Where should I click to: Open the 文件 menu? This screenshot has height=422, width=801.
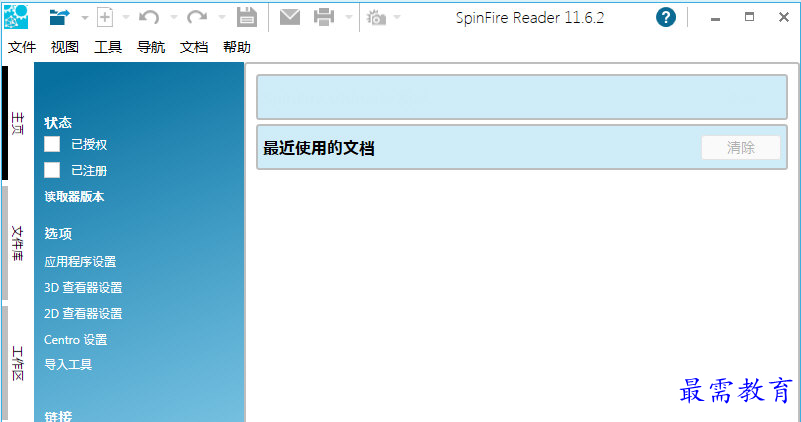[22, 47]
